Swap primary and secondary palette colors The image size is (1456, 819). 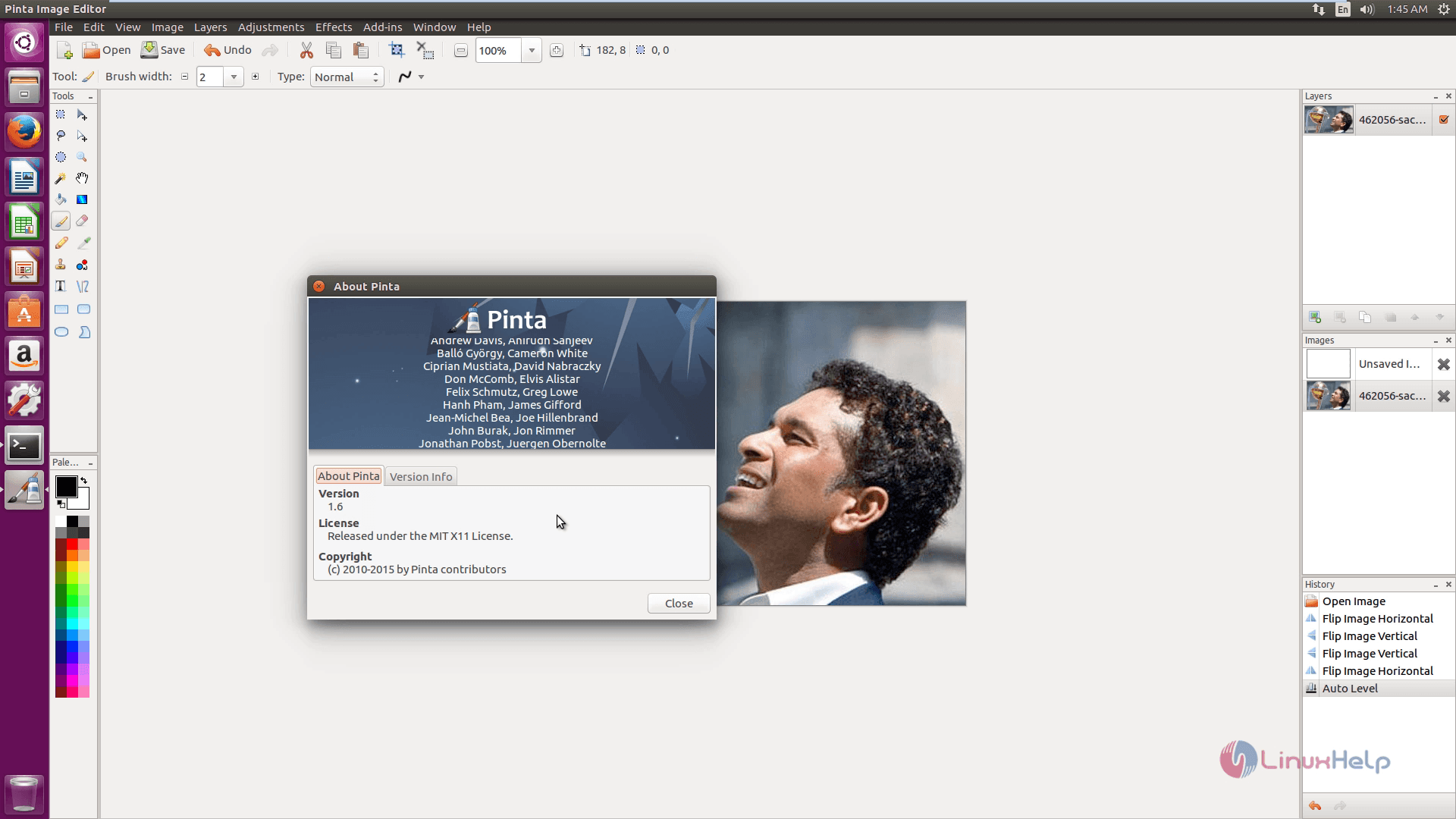point(84,481)
